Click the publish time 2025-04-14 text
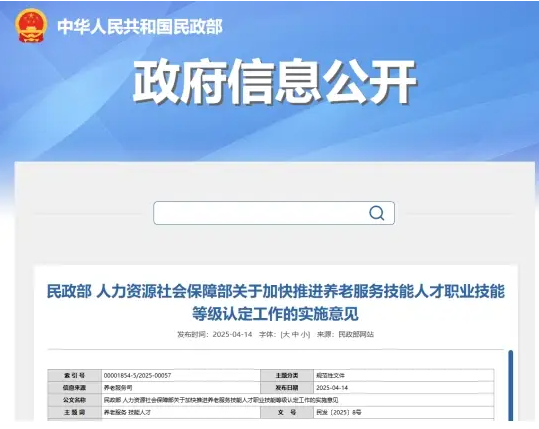The width and height of the screenshot is (539, 429). [x=232, y=334]
